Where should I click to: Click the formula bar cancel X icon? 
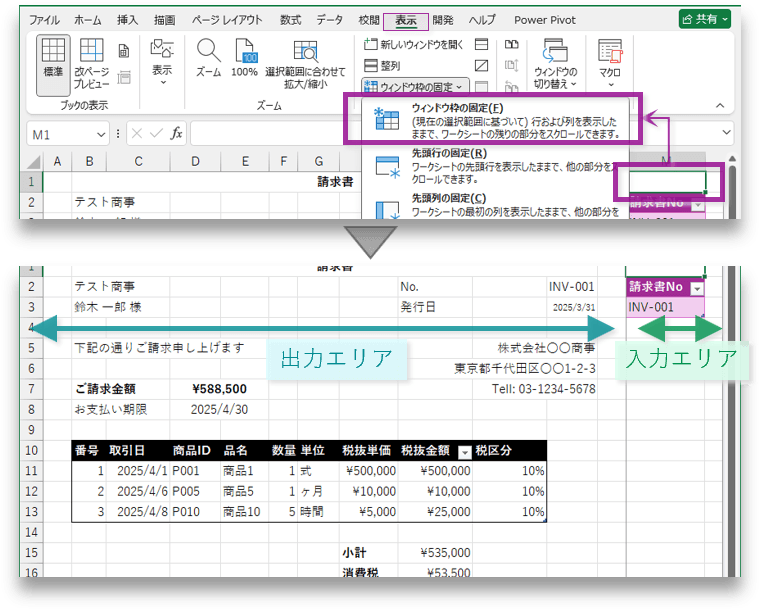coord(137,133)
